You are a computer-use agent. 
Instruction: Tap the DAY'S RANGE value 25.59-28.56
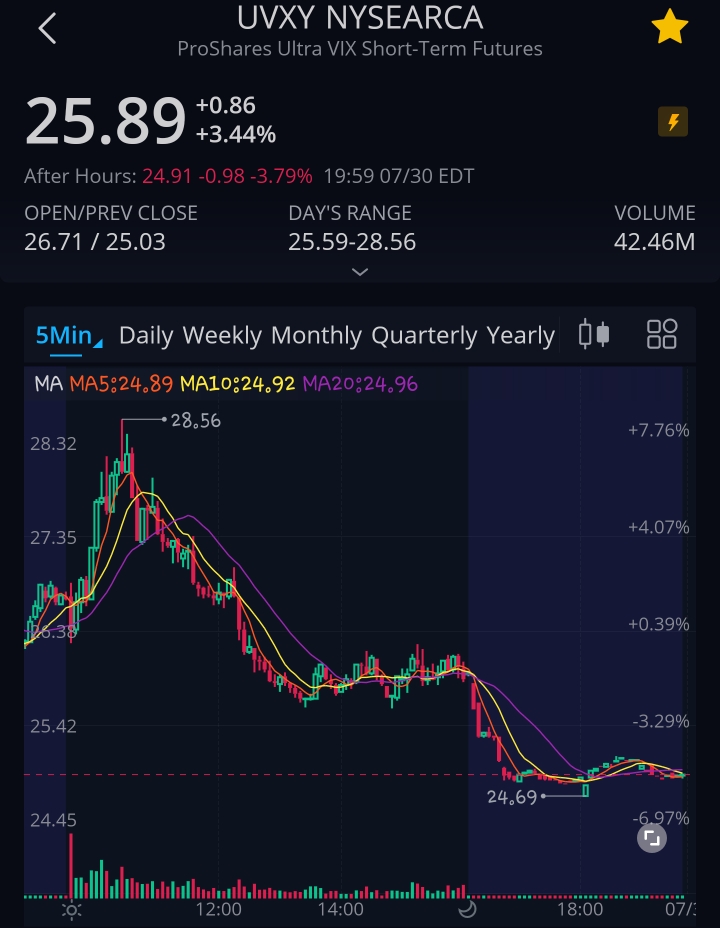[352, 242]
